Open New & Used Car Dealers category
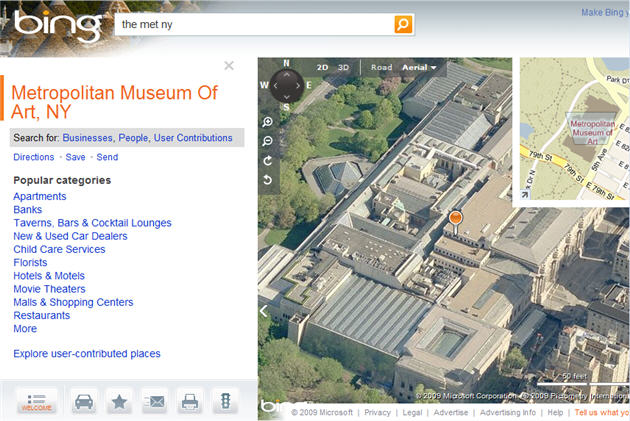Screen dimensions: 630x421 click(x=70, y=236)
